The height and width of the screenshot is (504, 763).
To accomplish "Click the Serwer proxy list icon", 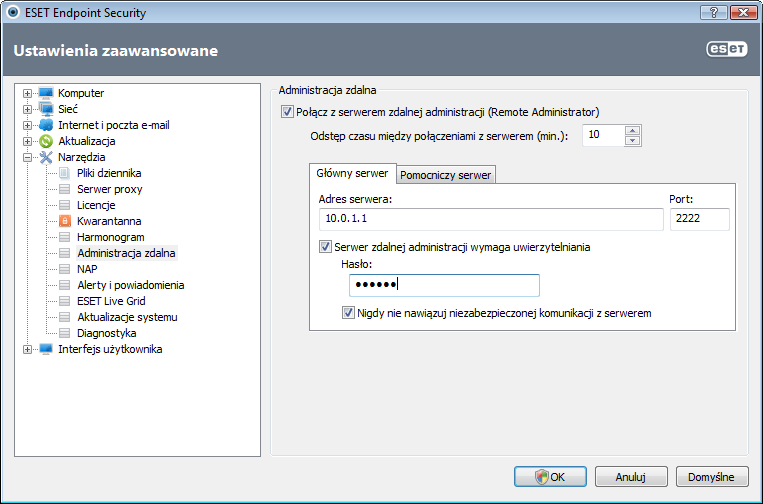I will tap(64, 189).
